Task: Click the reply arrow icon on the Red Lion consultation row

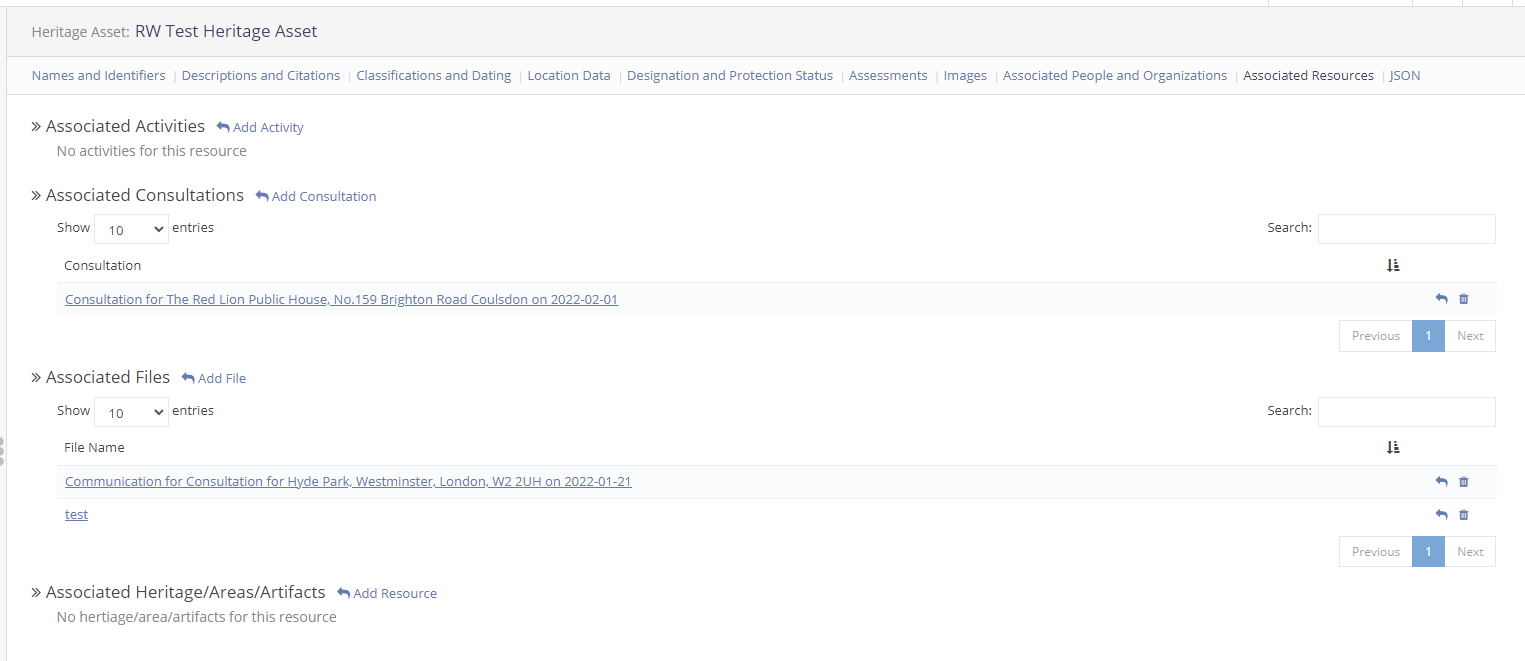Action: click(1441, 298)
